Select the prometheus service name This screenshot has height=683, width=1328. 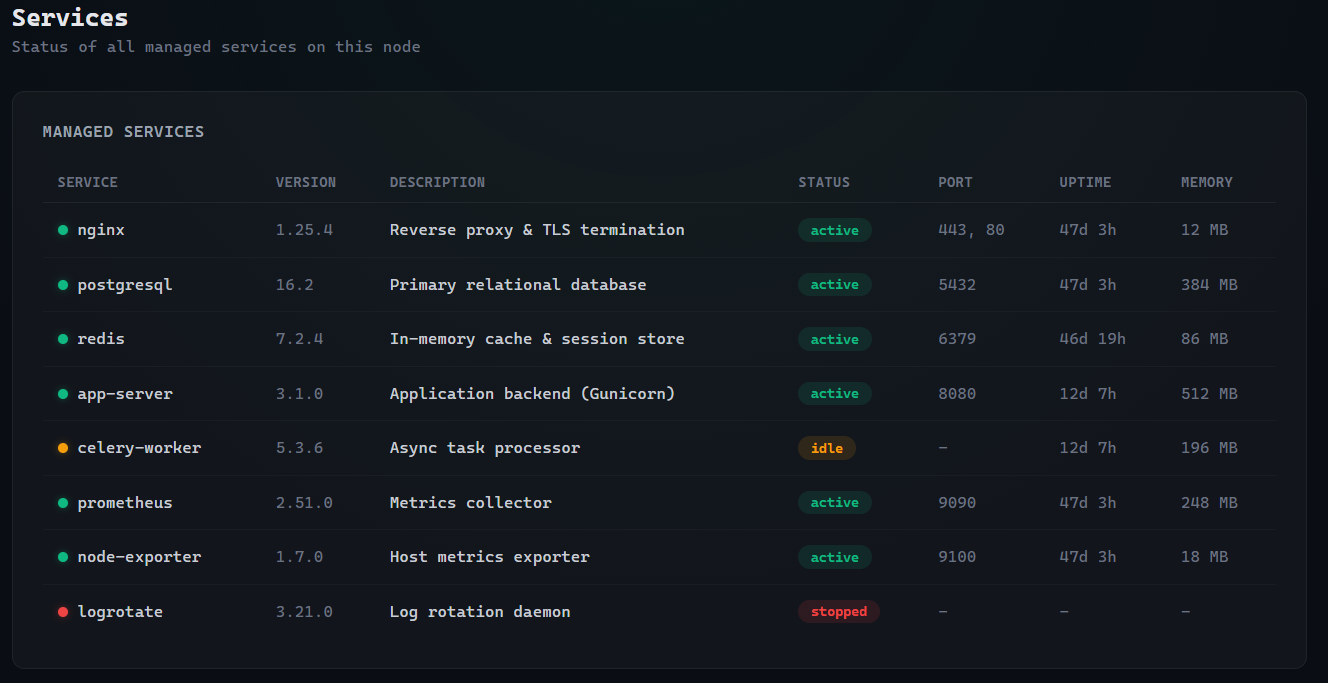[x=125, y=503]
